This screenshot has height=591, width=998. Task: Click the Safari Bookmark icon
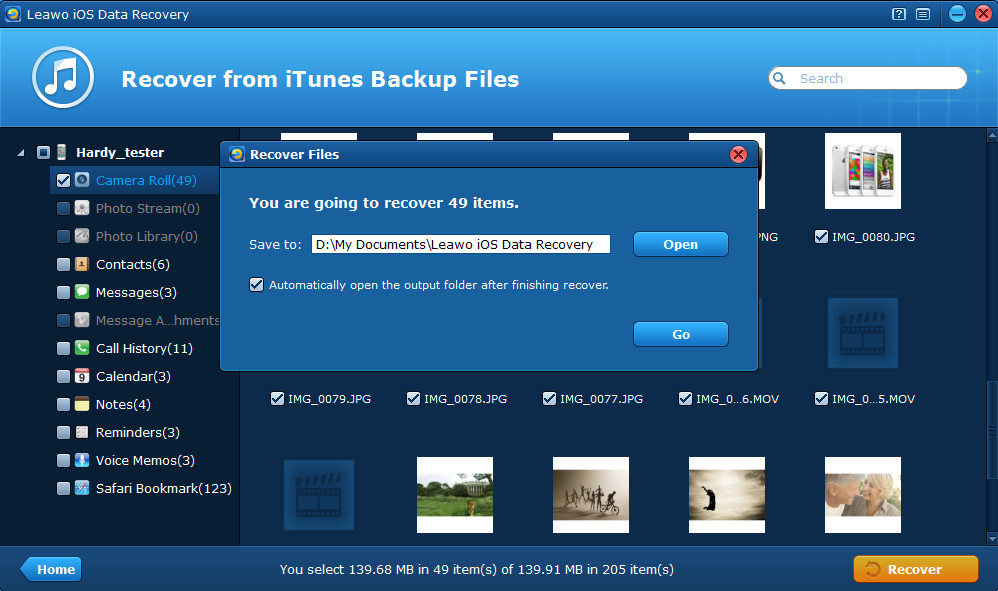[x=82, y=488]
